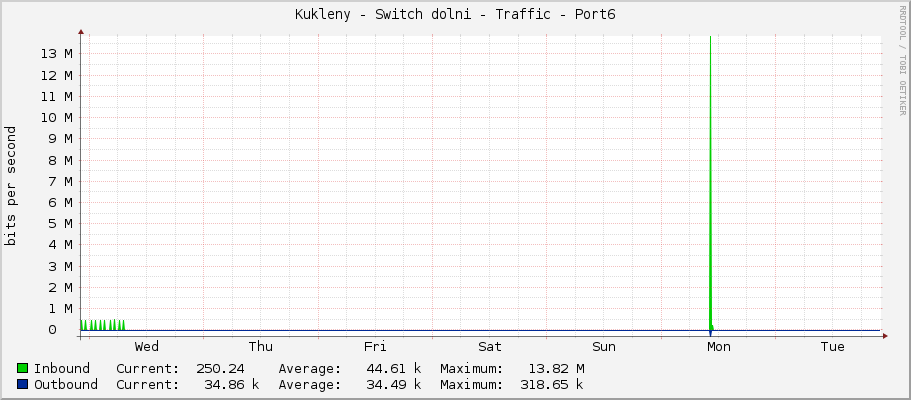Image resolution: width=911 pixels, height=400 pixels.
Task: Click the 'Inbound' legend label
Action: tap(62, 369)
